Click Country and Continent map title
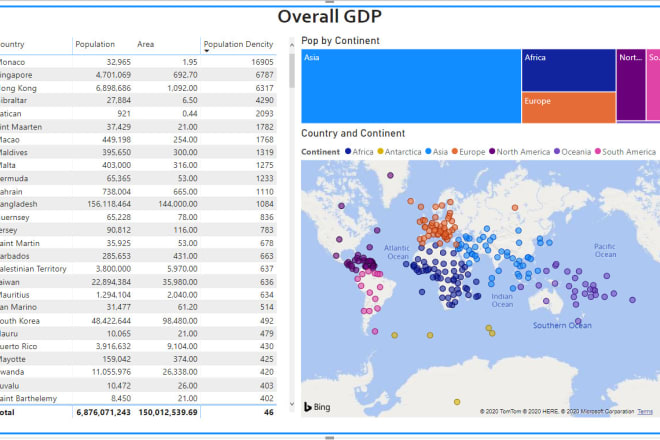Viewport: 660px width, 440px height. click(x=353, y=133)
